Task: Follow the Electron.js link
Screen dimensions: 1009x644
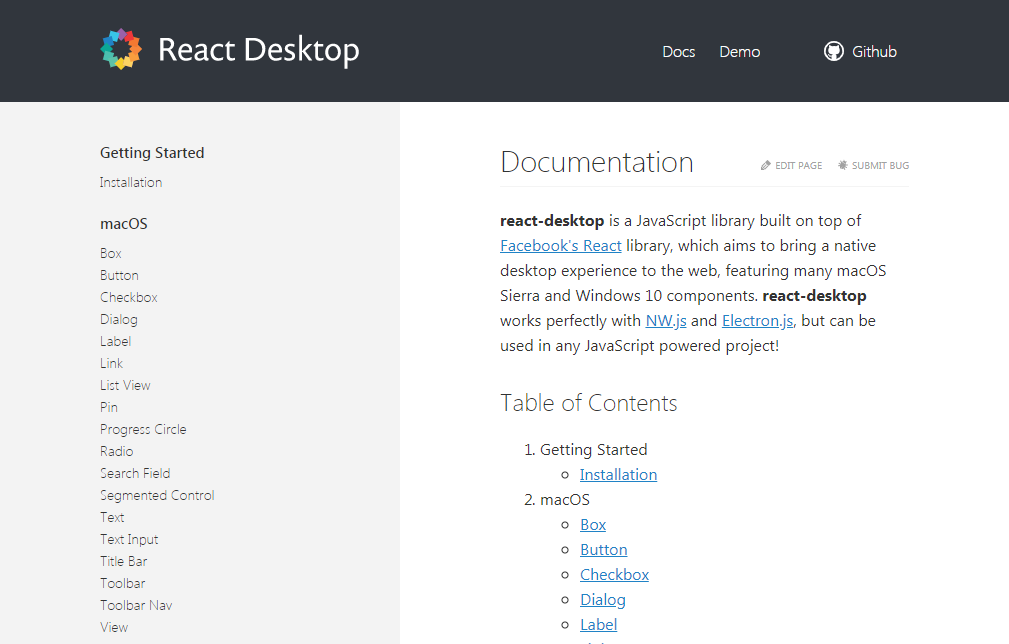Action: [x=757, y=321]
